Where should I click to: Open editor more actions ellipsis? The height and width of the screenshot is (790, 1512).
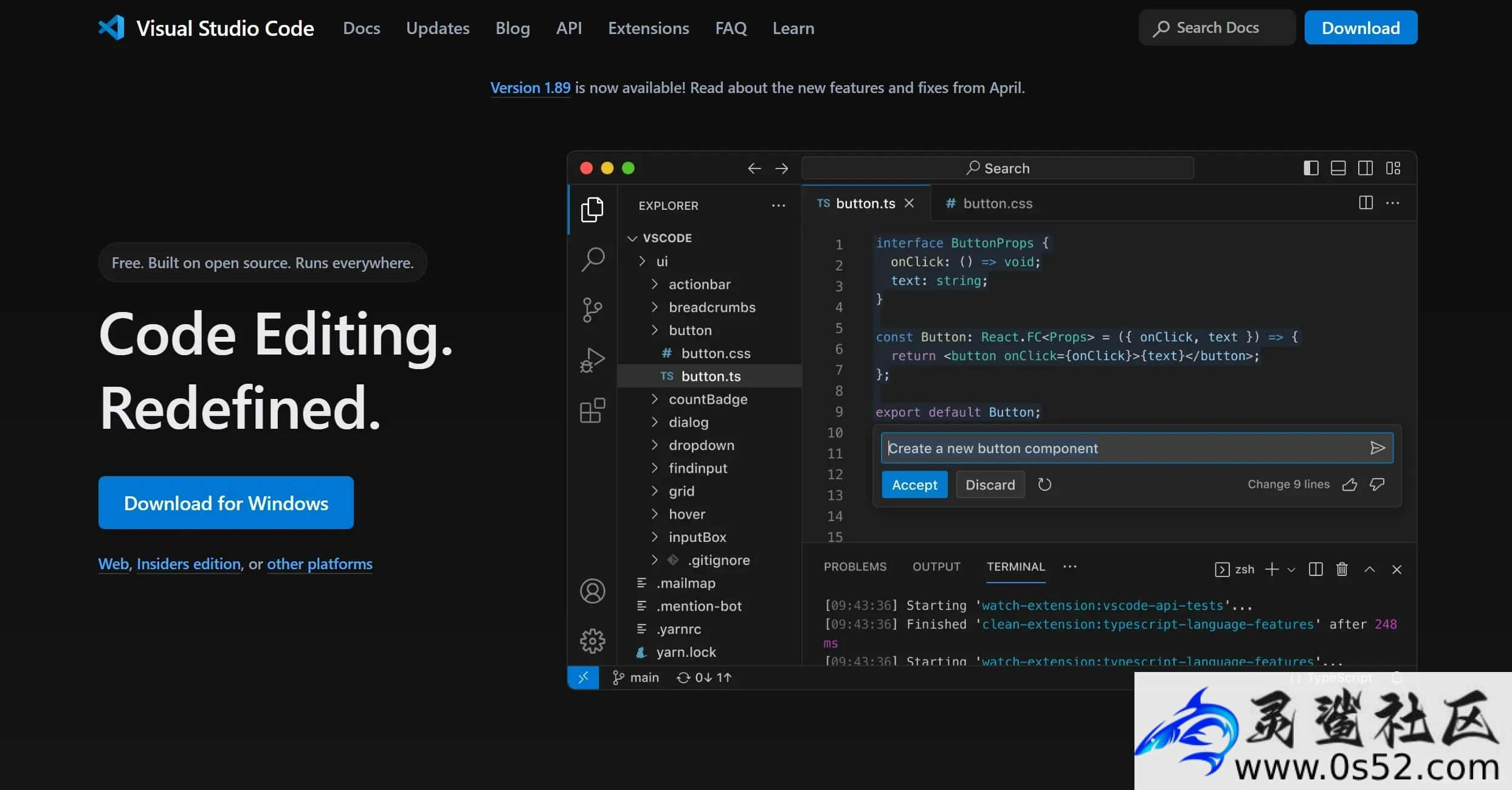click(x=1393, y=203)
